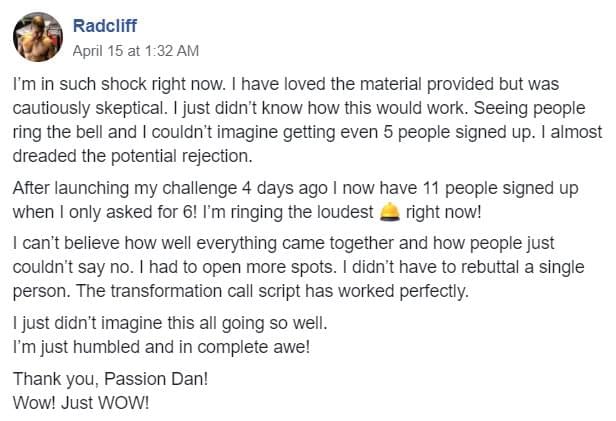Click the words 'cautiously skeptical'

pyautogui.click(x=88, y=108)
